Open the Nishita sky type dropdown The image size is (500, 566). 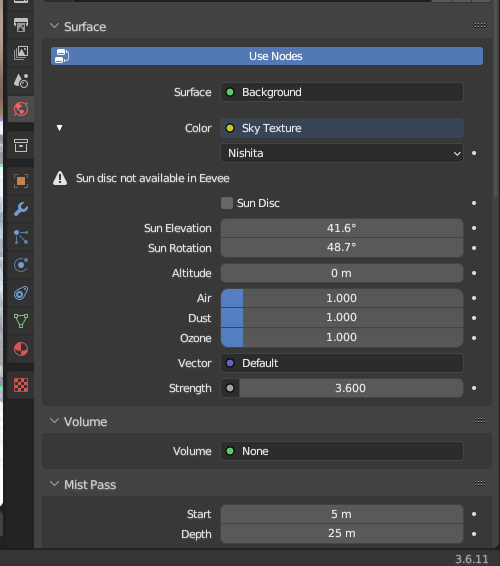coord(342,153)
